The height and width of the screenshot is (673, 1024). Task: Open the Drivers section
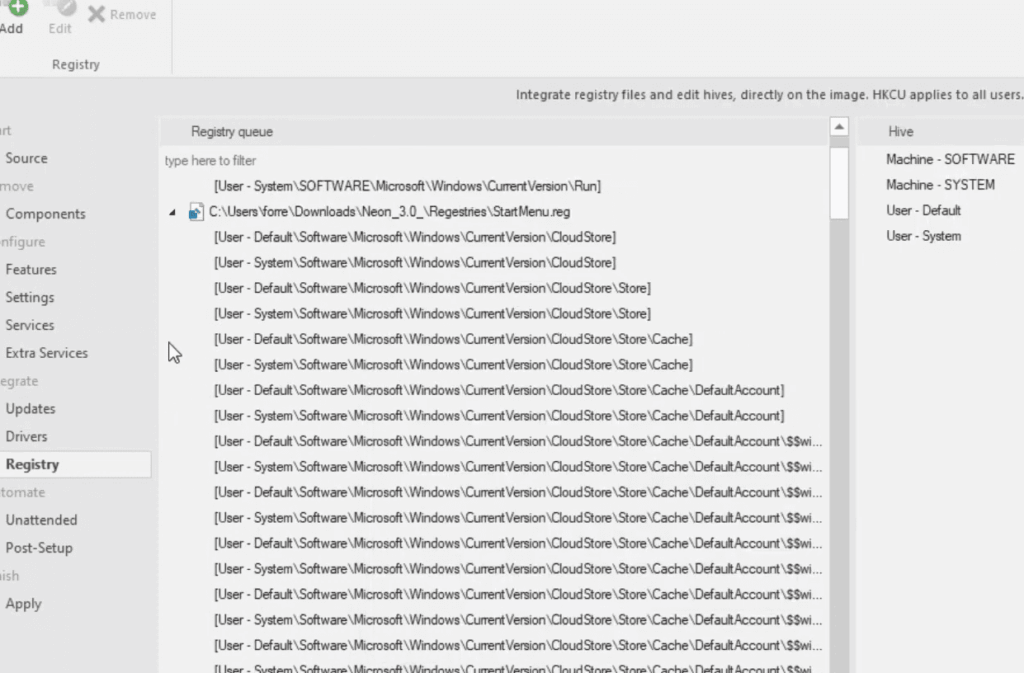click(x=26, y=436)
